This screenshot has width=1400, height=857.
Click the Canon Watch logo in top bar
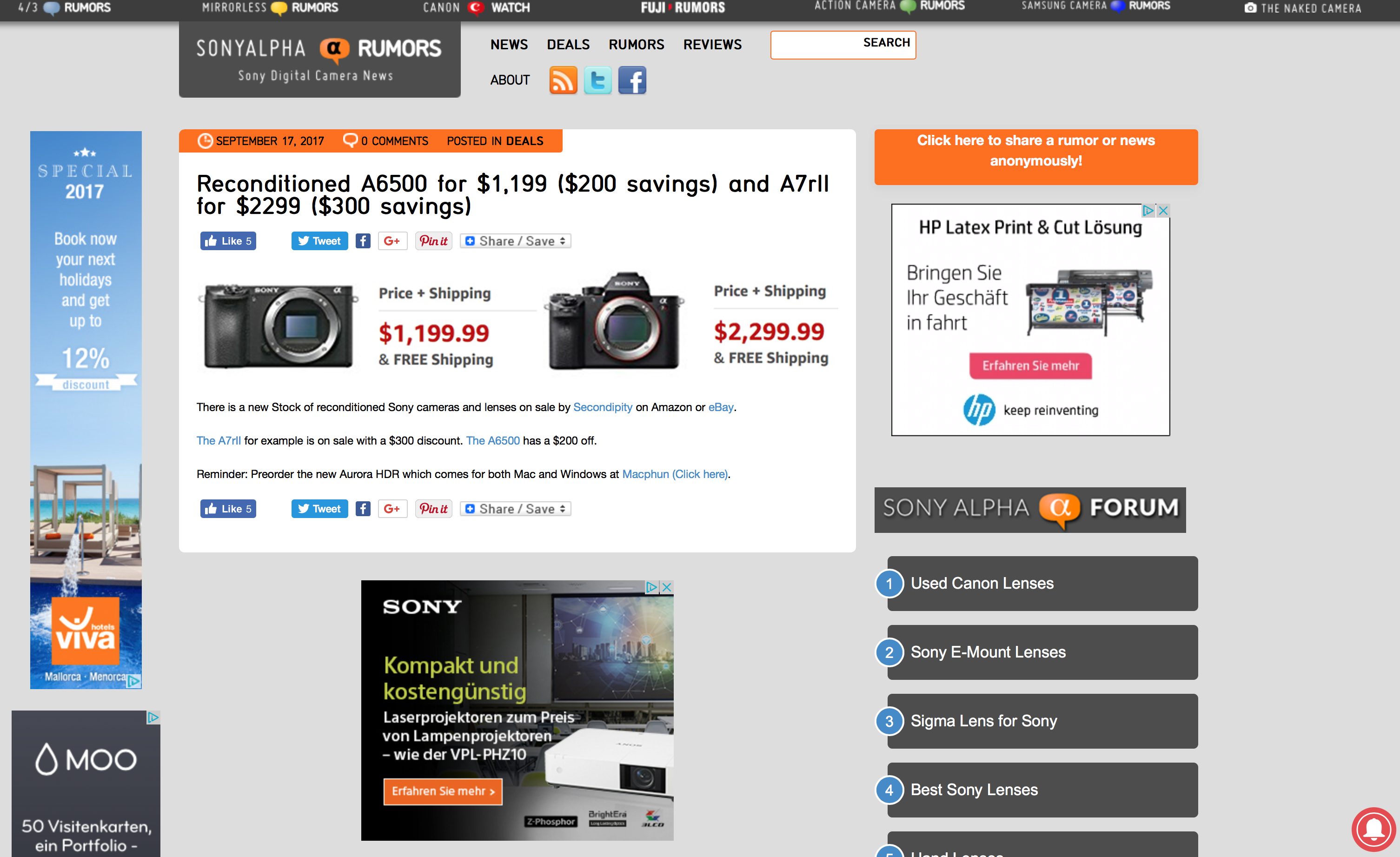476,8
